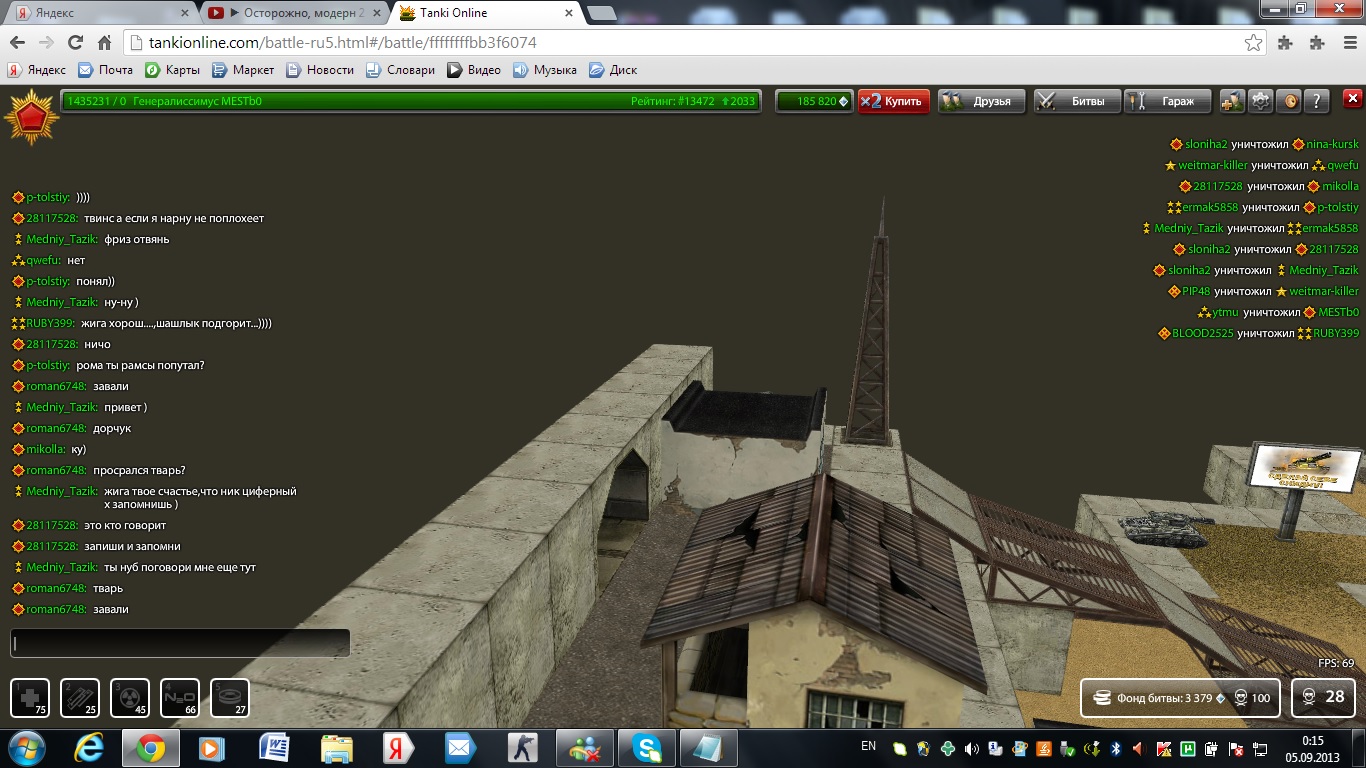The width and height of the screenshot is (1366, 768).
Task: Click player name mikolla in chat
Action: [46, 449]
